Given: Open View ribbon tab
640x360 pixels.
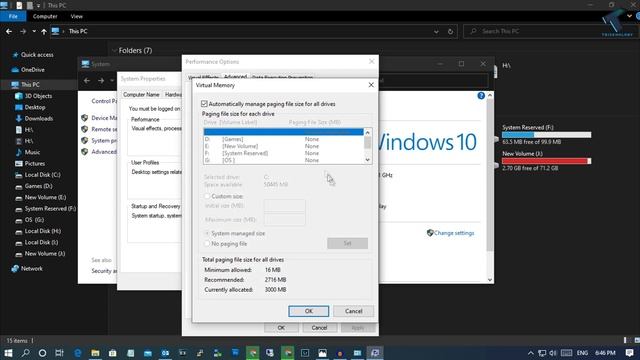Looking at the screenshot, I should click(76, 16).
